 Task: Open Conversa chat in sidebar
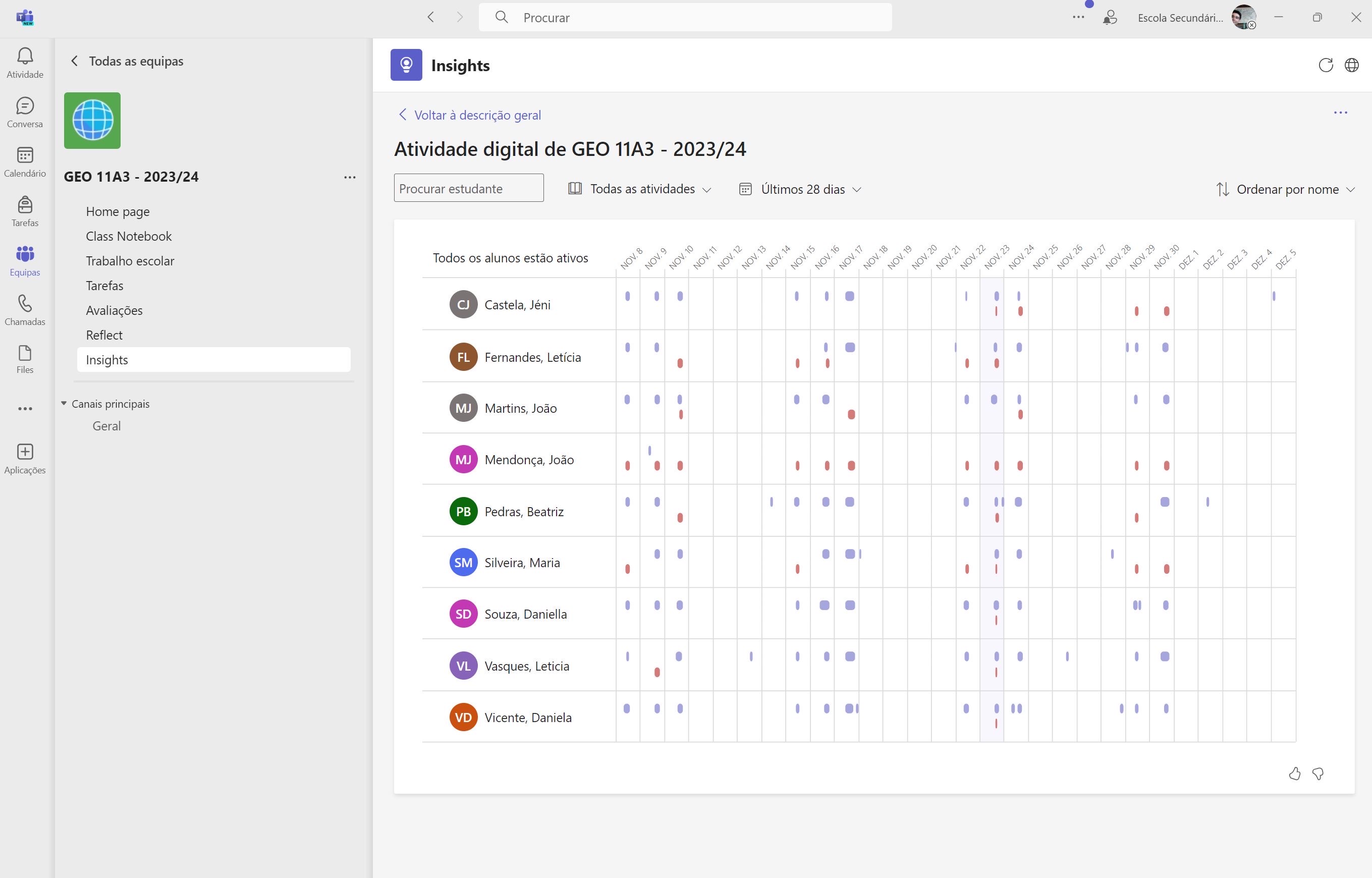pos(25,113)
